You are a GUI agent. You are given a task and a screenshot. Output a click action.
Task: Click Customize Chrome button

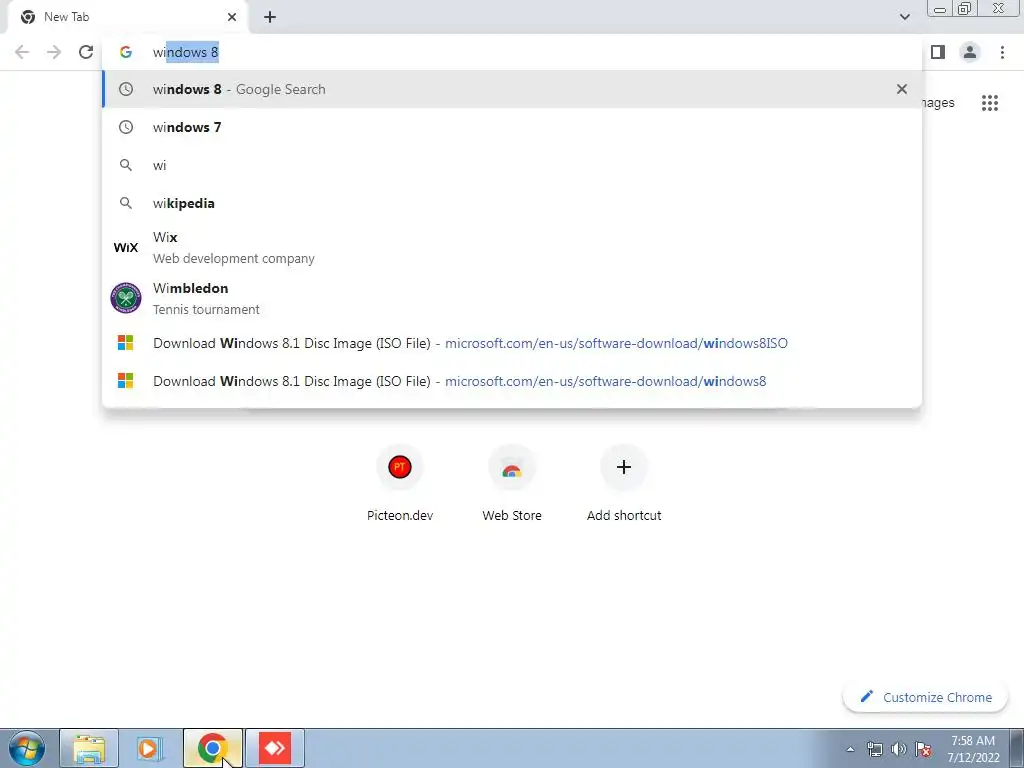coord(925,697)
